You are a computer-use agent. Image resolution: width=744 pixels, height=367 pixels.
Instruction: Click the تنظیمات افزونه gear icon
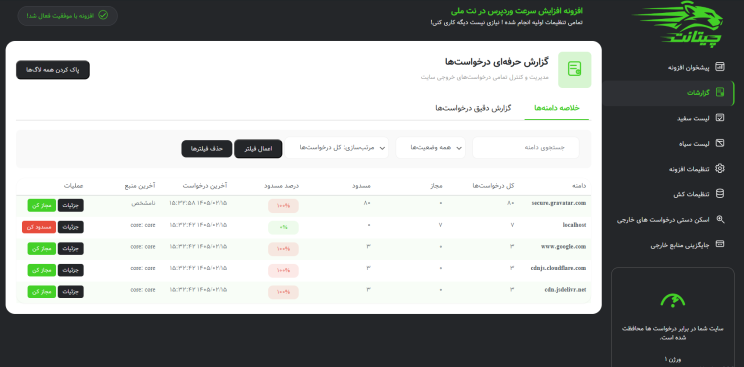tap(720, 169)
